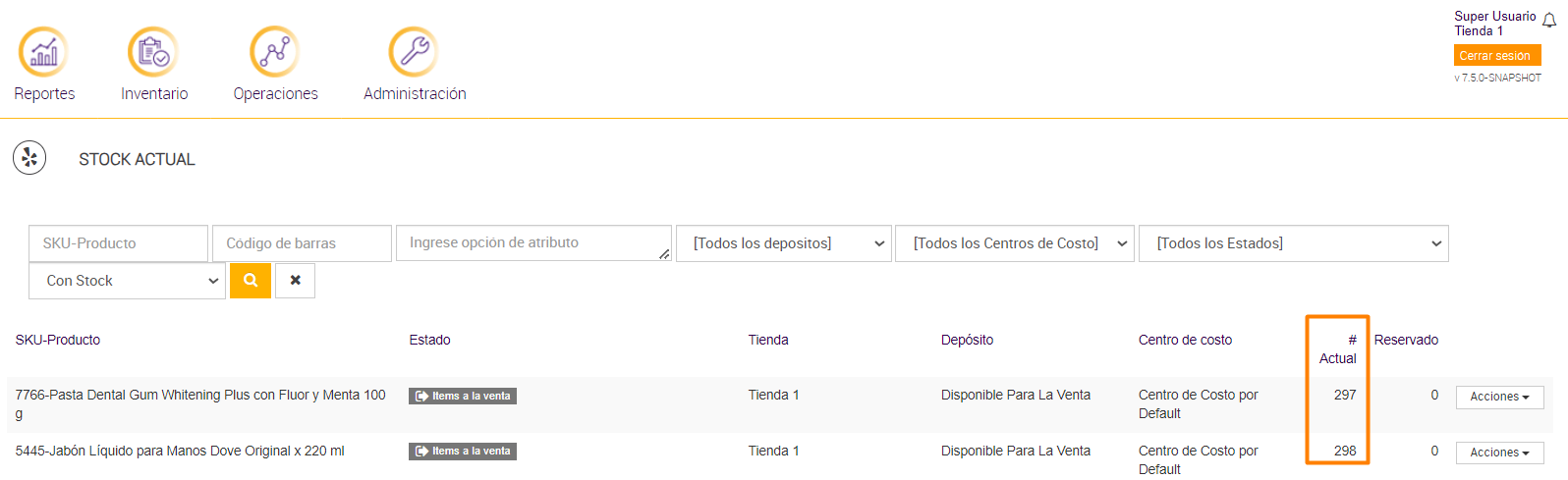Screen dimensions: 1568x480
Task: Open the Con Stock dropdown
Action: tap(128, 281)
